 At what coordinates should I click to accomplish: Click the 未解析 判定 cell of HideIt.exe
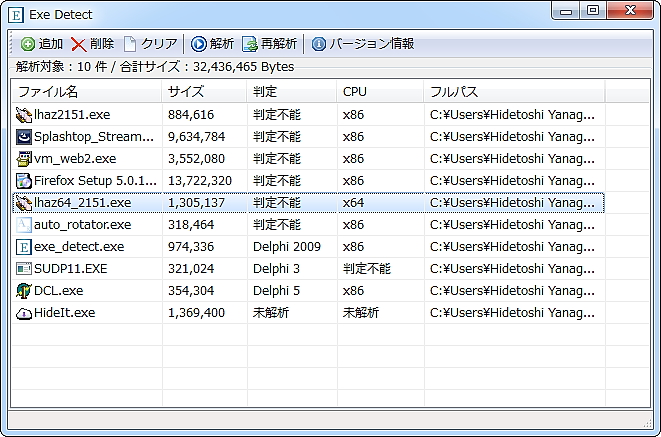coord(271,313)
